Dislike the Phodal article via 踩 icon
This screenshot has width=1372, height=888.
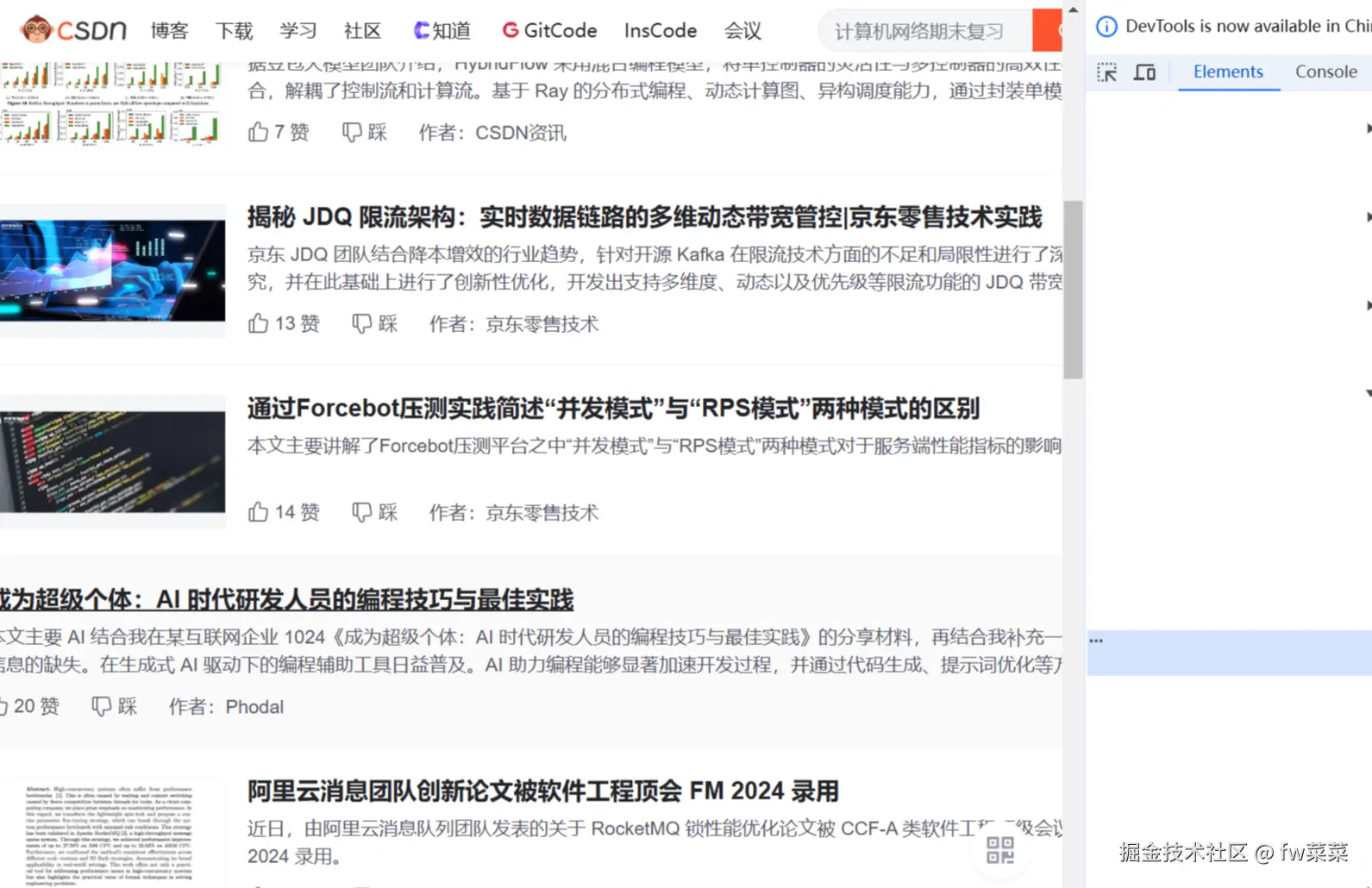coord(102,706)
